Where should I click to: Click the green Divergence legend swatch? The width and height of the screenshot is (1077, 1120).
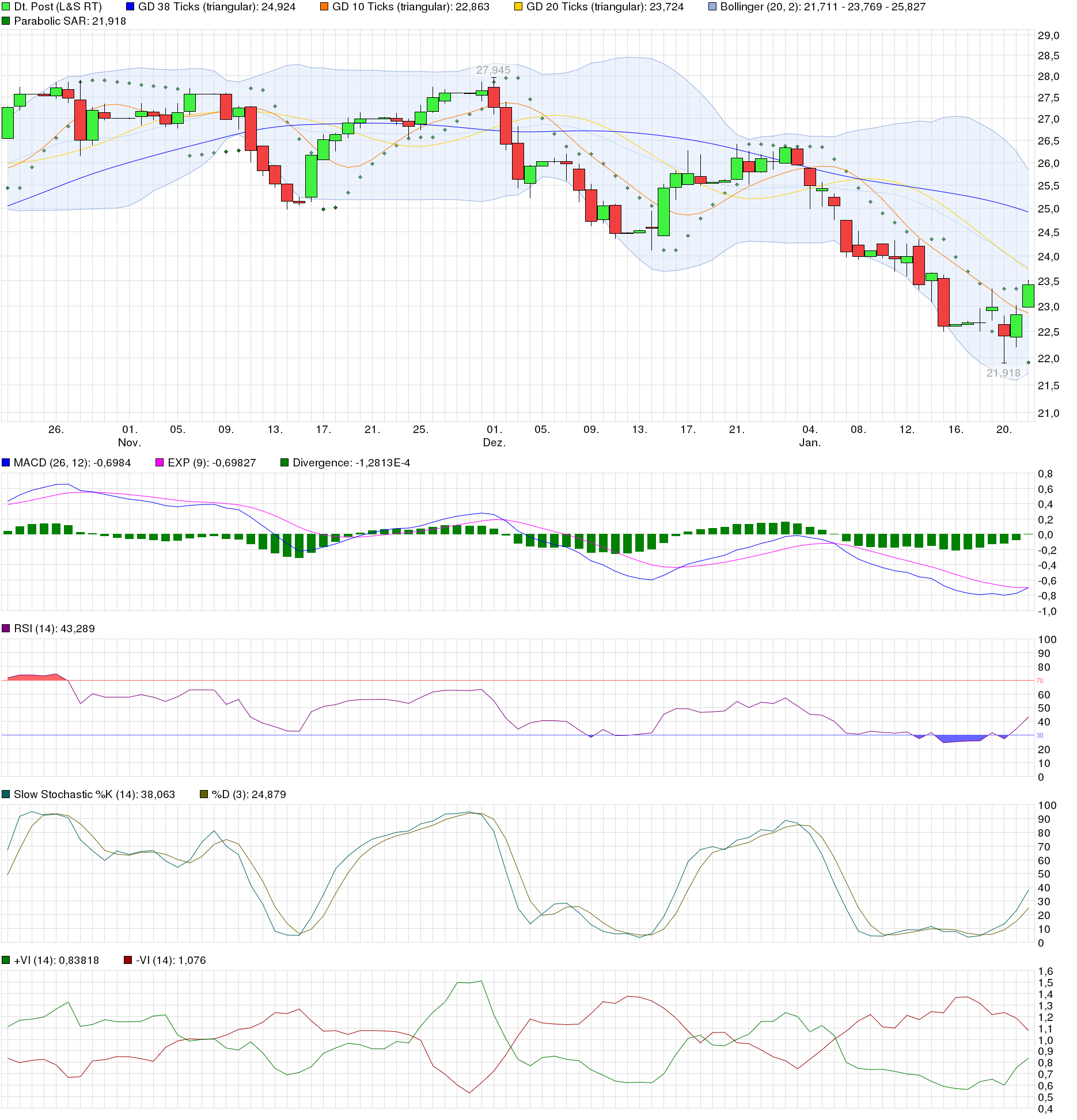285,462
